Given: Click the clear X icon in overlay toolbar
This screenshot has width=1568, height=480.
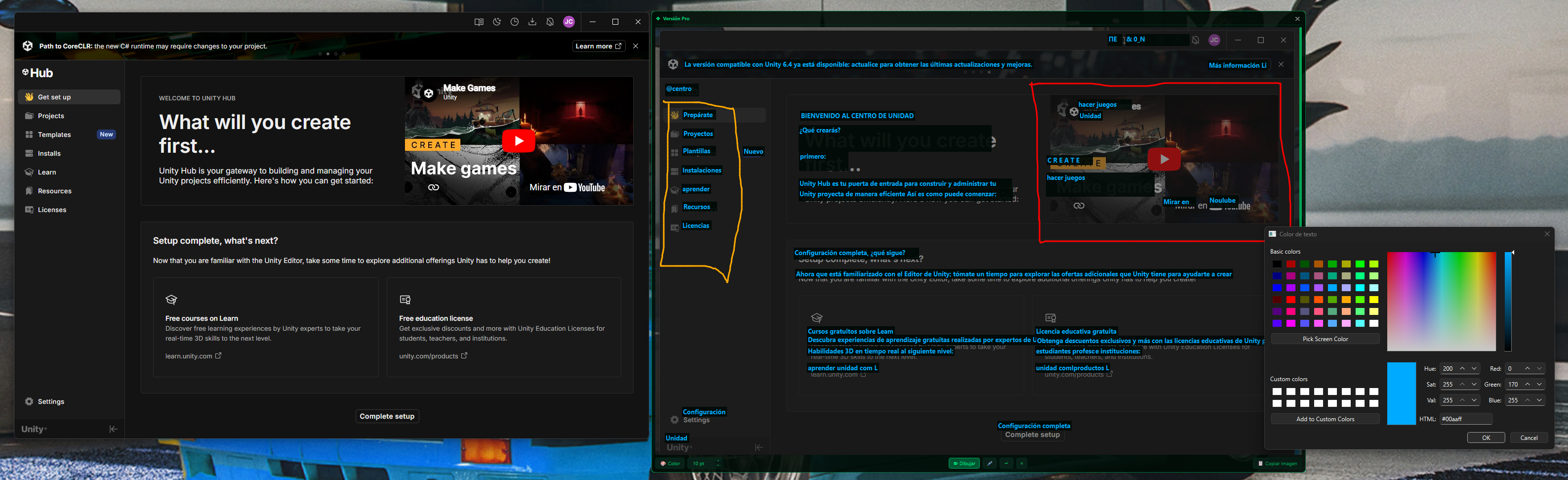Looking at the screenshot, I should 1022,464.
